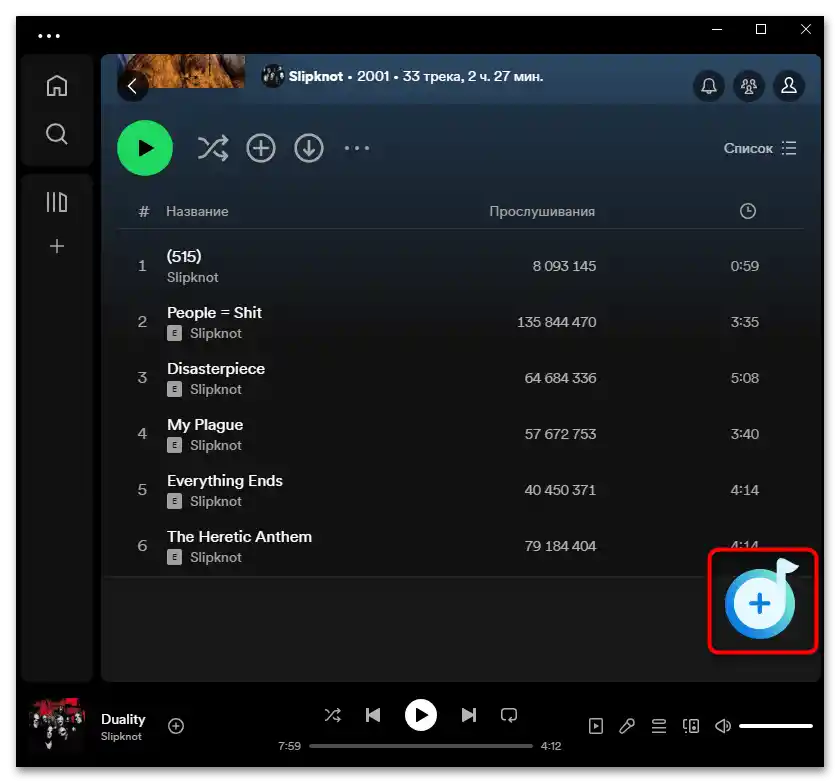This screenshot has width=840, height=783.
Task: Open Slipknot artist in now-playing bar
Action: pos(121,736)
